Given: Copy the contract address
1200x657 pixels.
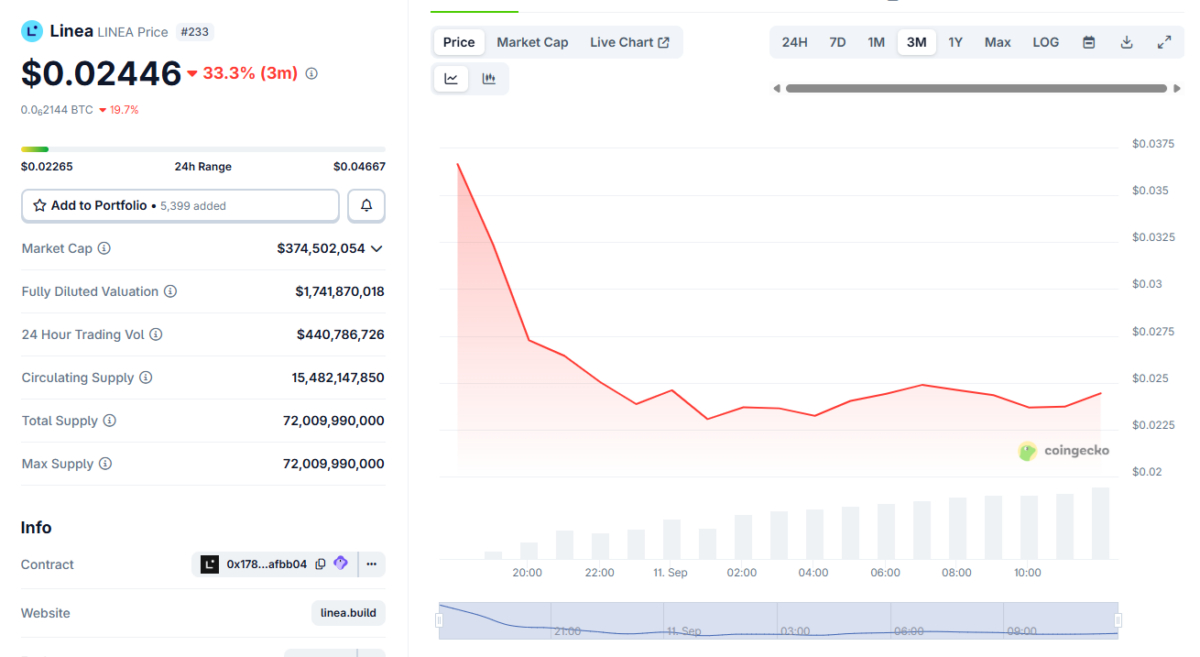Looking at the screenshot, I should click(320, 564).
